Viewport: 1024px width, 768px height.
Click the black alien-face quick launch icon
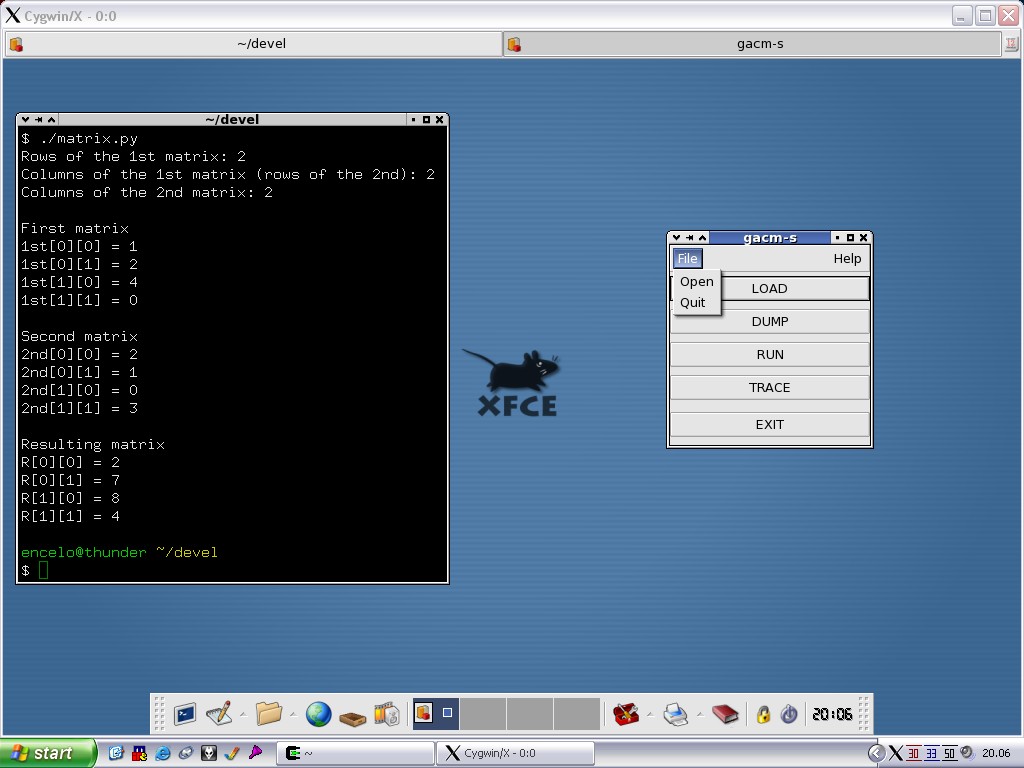click(208, 753)
